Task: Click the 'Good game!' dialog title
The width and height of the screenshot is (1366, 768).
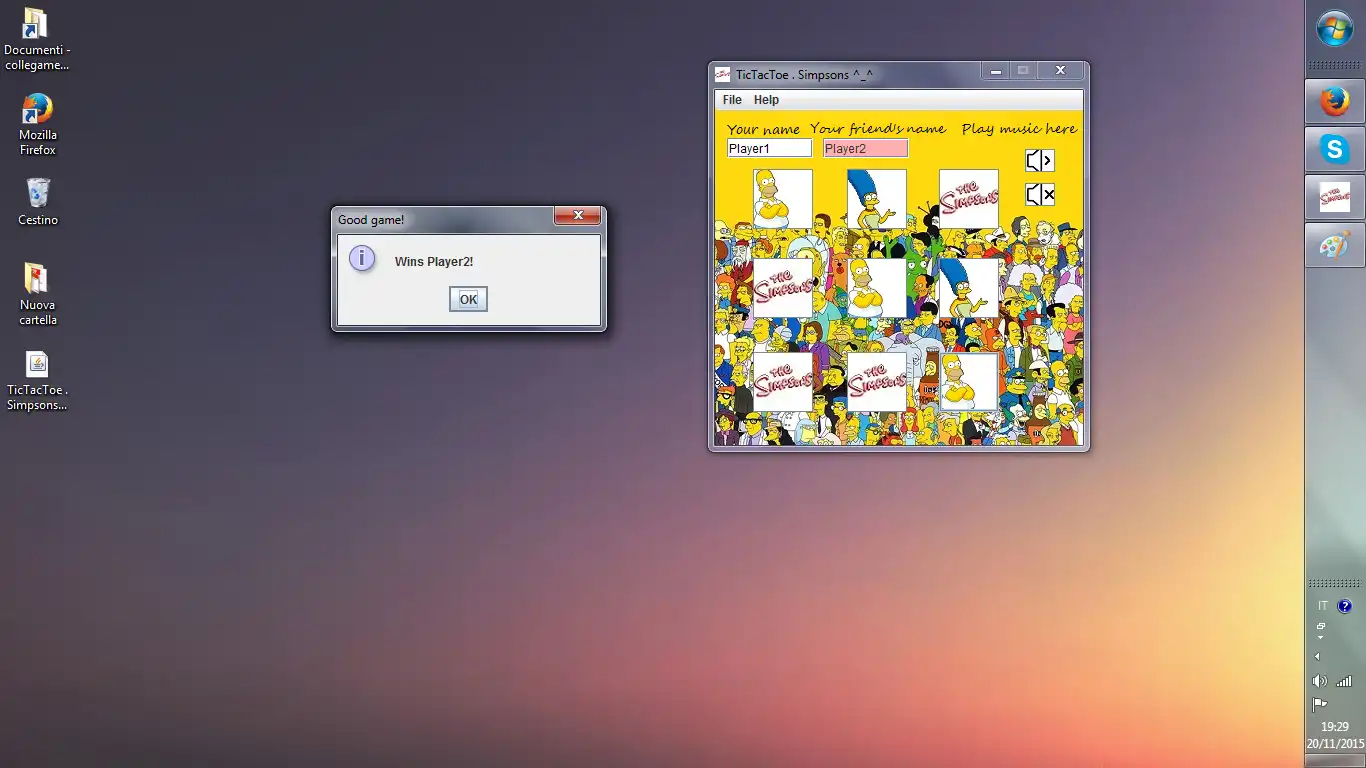Action: (x=371, y=220)
